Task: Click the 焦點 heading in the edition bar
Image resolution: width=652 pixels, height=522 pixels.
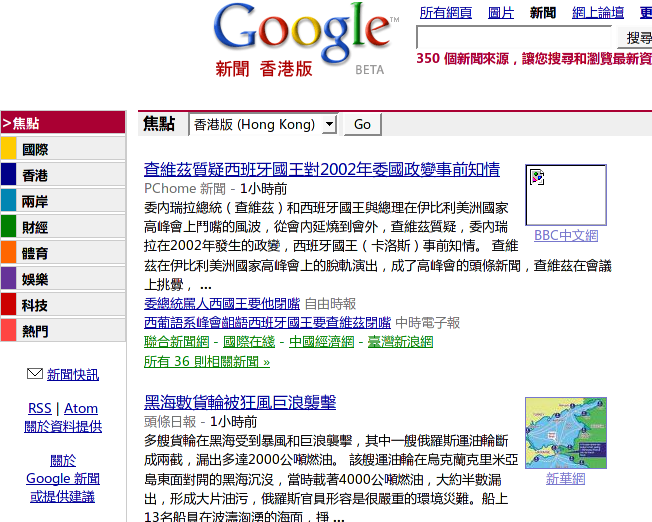Action: [x=159, y=124]
